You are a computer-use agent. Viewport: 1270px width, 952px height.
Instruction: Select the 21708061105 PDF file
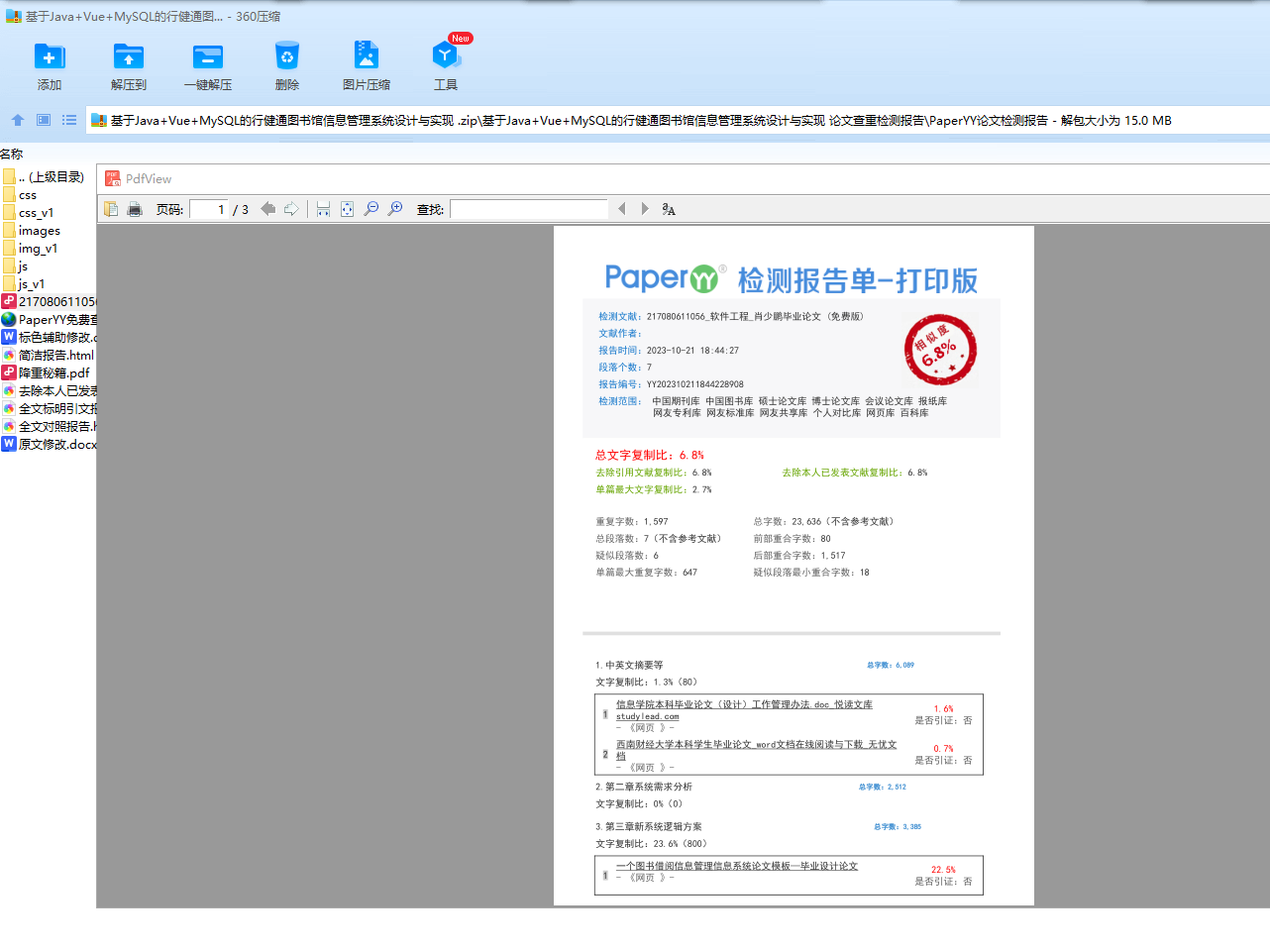(48, 302)
